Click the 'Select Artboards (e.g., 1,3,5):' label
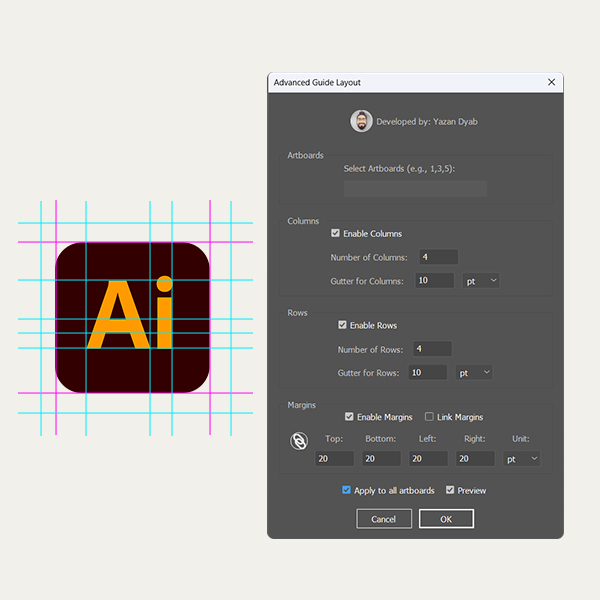The height and width of the screenshot is (600, 600). 399,169
